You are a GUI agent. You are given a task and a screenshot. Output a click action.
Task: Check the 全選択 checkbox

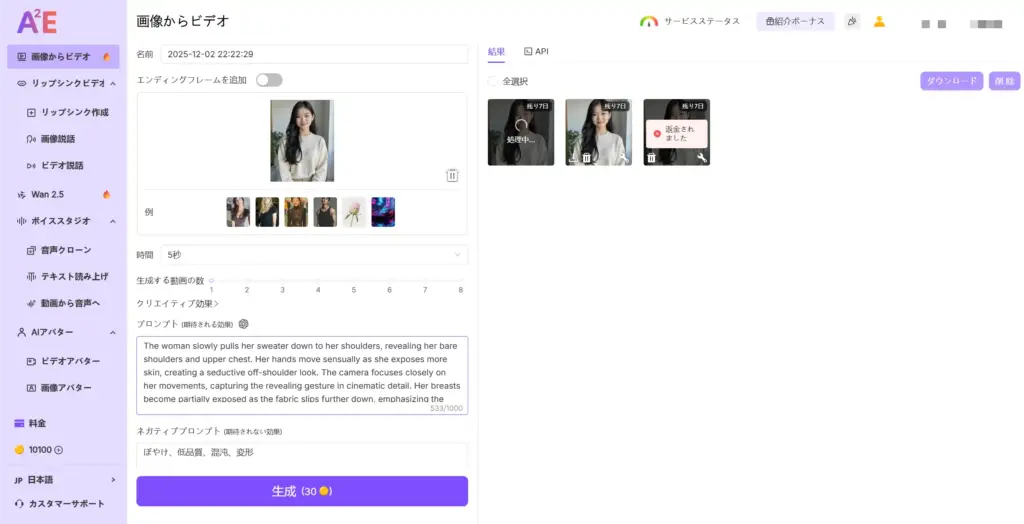[492, 81]
